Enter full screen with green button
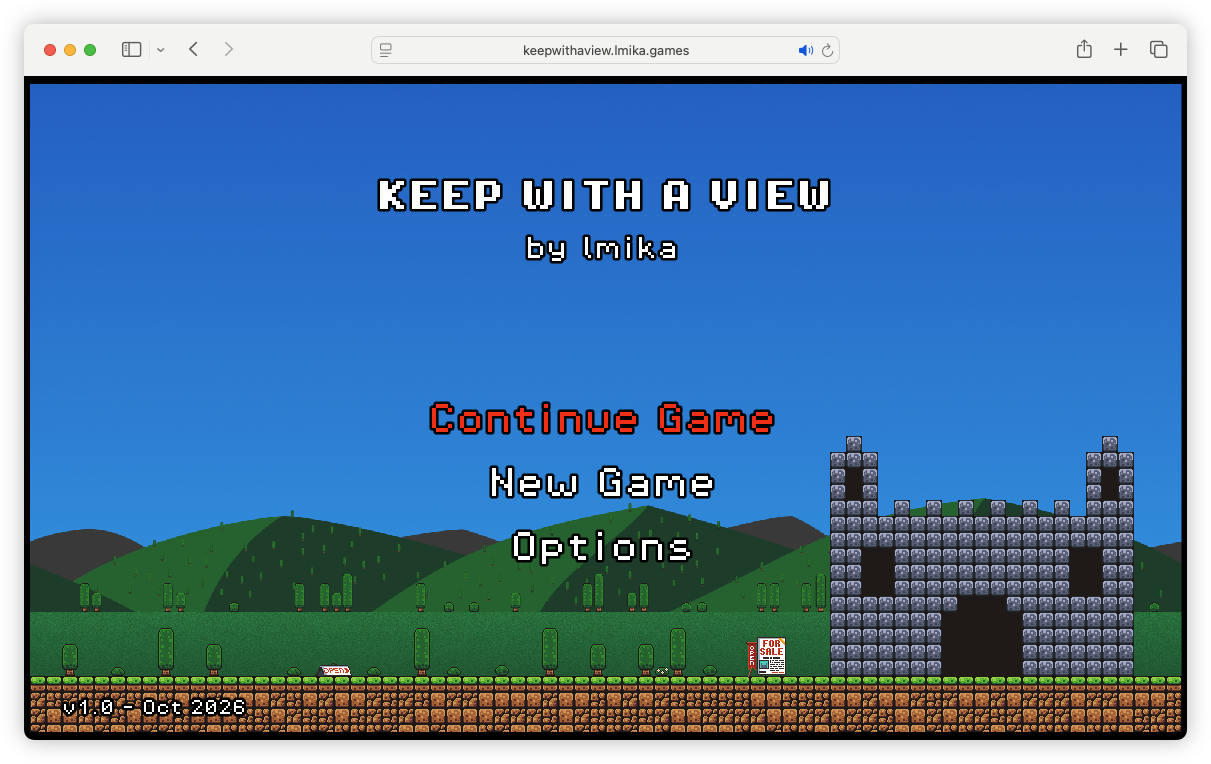 pyautogui.click(x=90, y=50)
